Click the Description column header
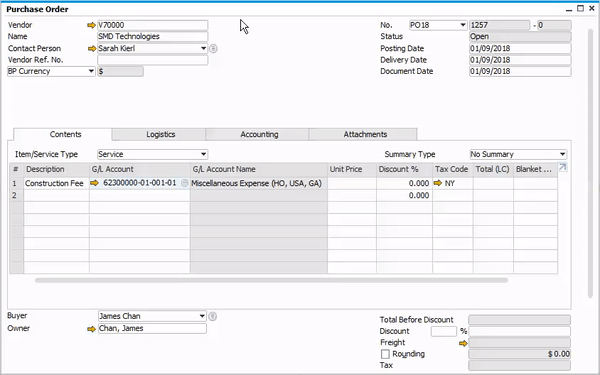Viewport: 600px width, 375px height. click(x=57, y=169)
